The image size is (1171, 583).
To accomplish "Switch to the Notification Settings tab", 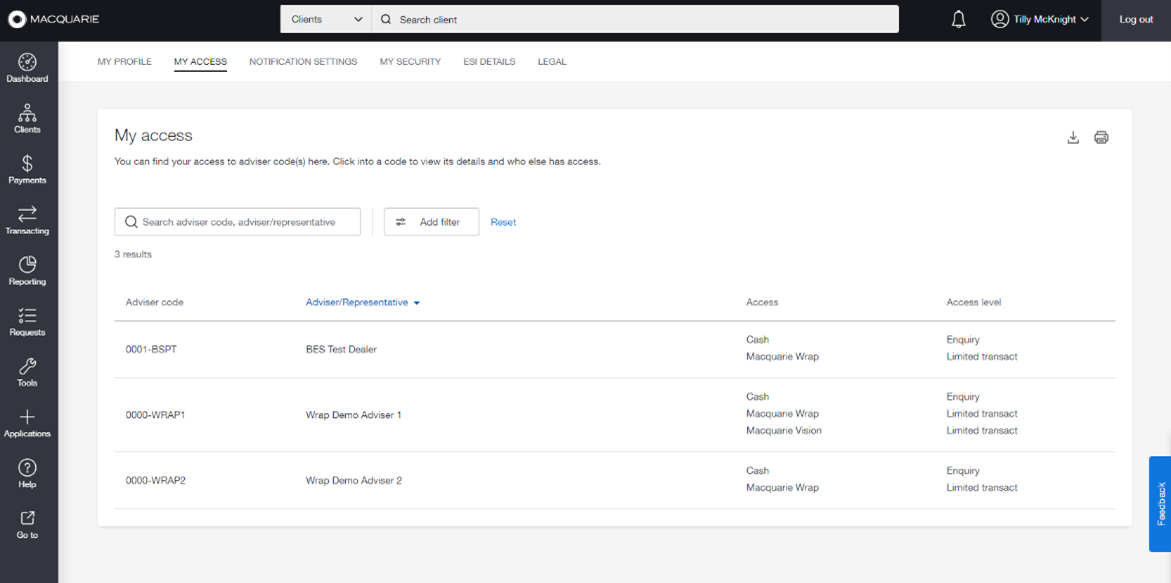I will point(303,62).
